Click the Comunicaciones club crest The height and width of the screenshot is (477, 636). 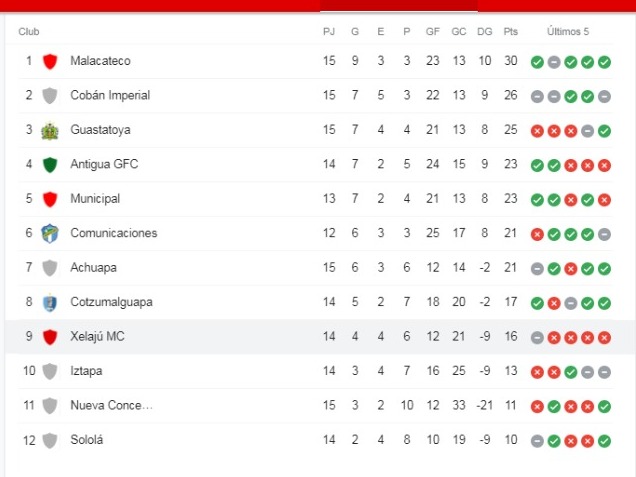coord(50,234)
